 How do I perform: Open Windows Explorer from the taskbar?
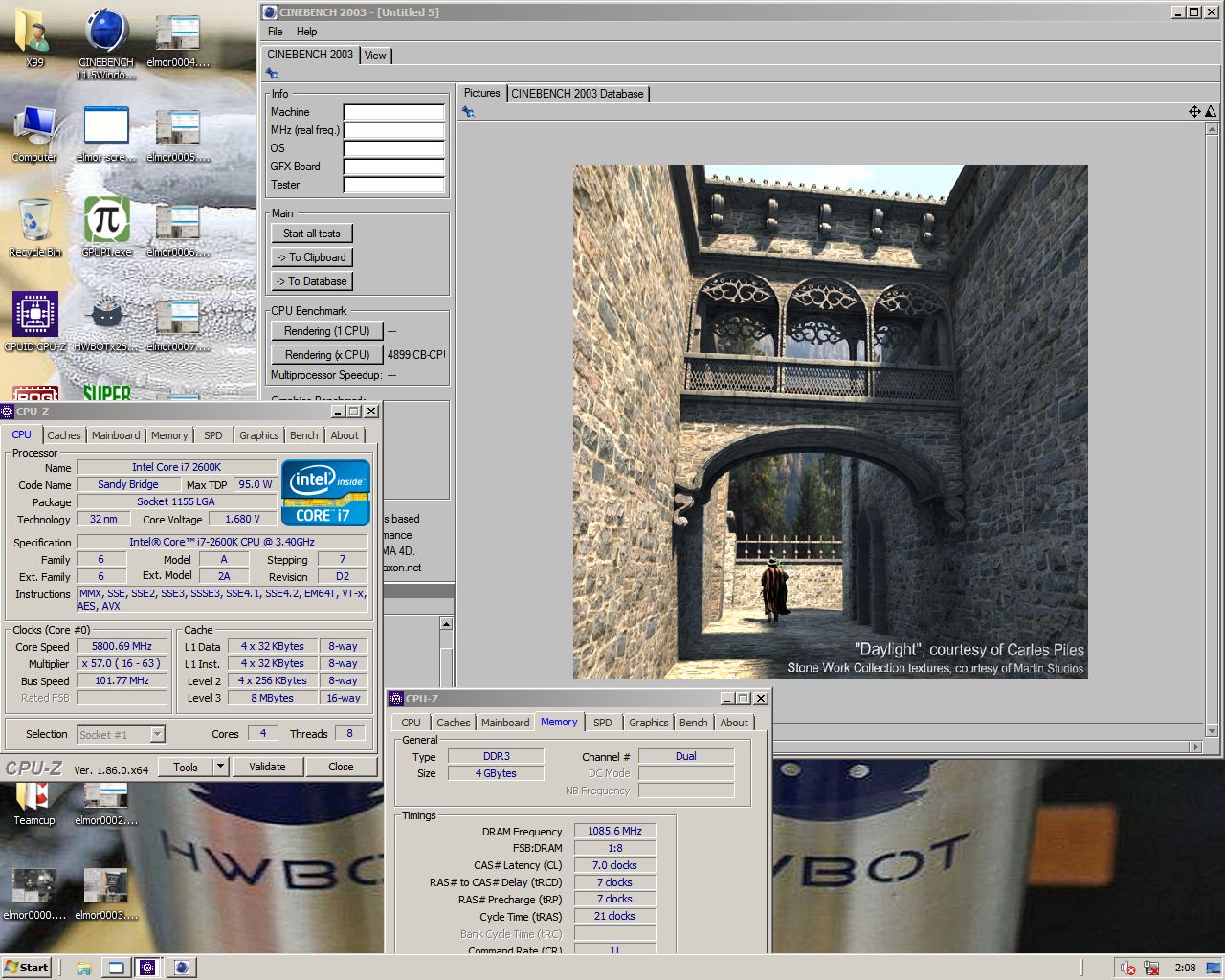pos(84,968)
